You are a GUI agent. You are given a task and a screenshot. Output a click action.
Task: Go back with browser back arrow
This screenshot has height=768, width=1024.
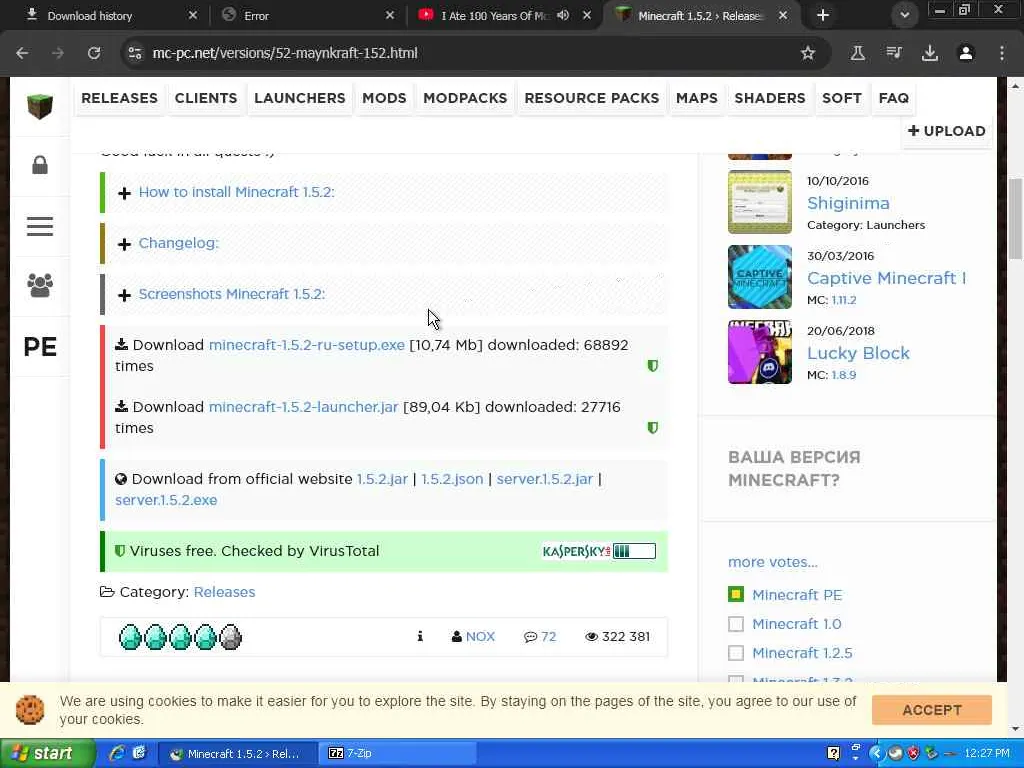click(x=22, y=53)
